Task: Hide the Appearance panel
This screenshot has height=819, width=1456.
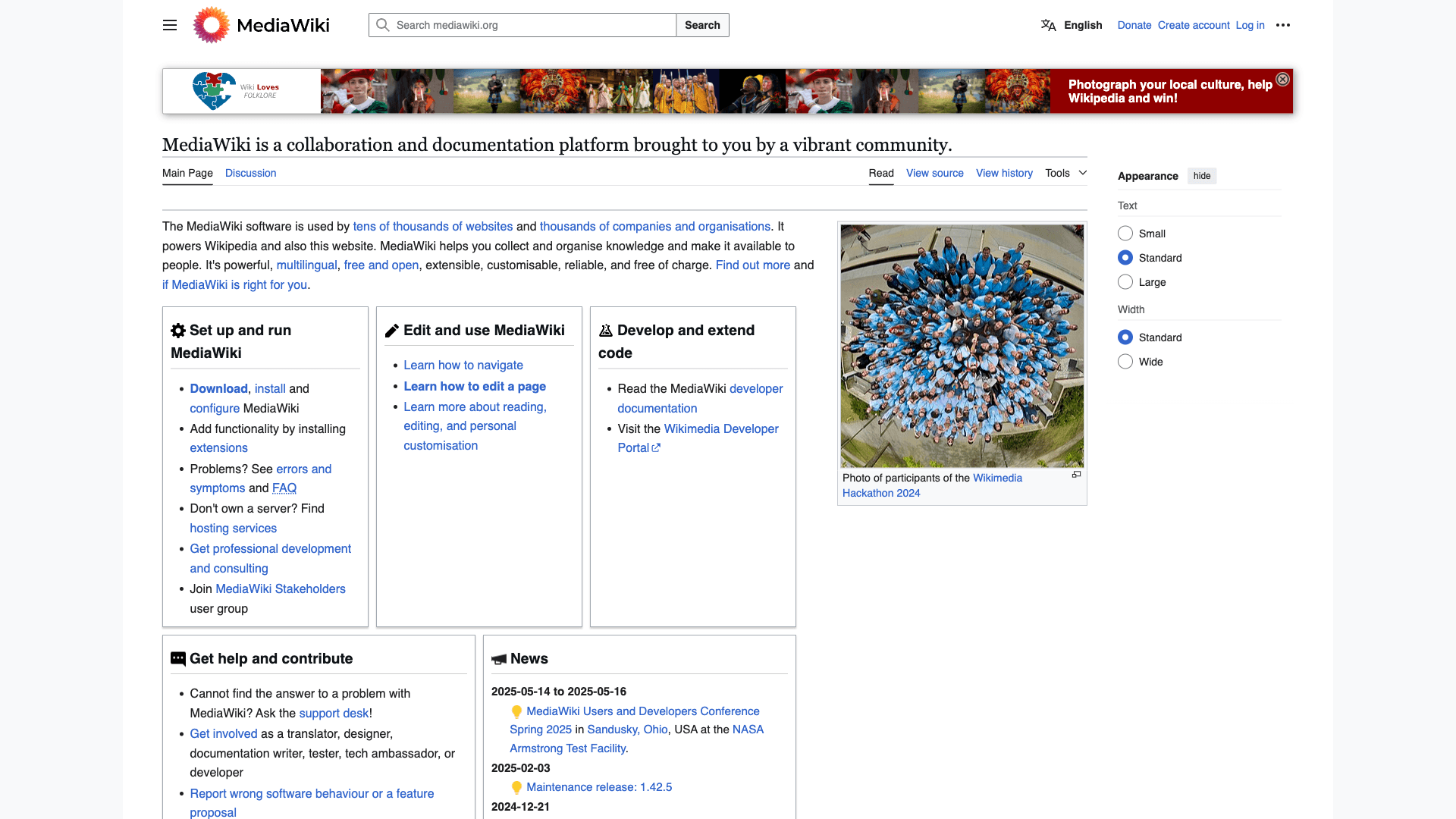Action: click(x=1202, y=176)
